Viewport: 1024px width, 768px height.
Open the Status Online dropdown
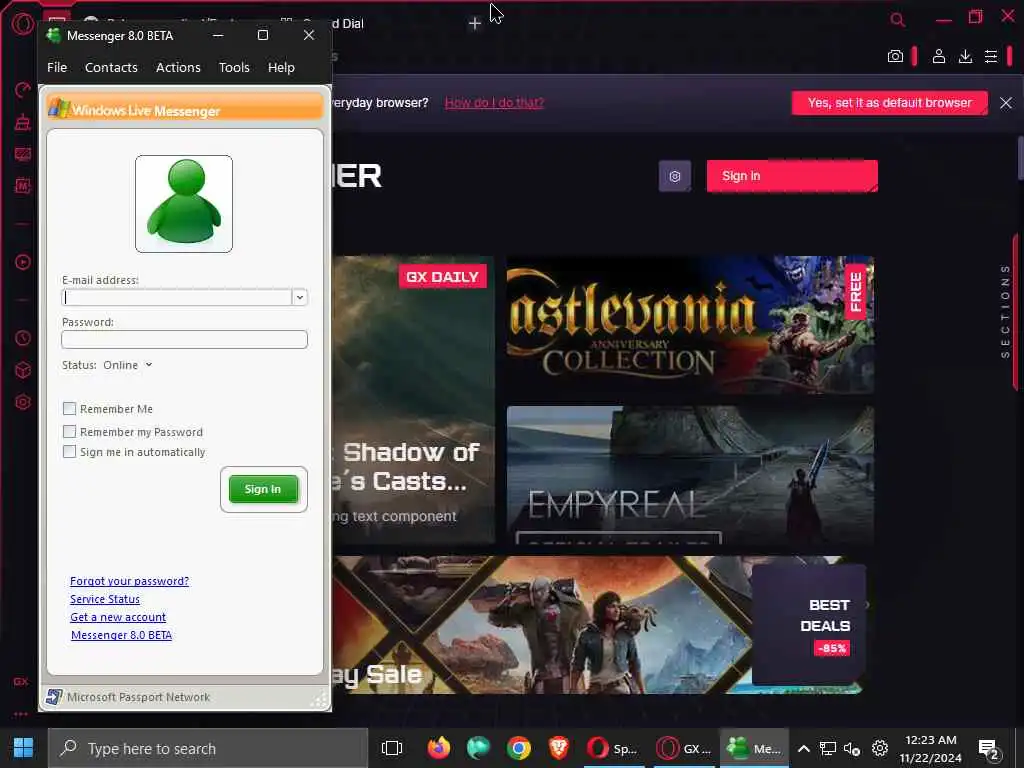(x=127, y=365)
